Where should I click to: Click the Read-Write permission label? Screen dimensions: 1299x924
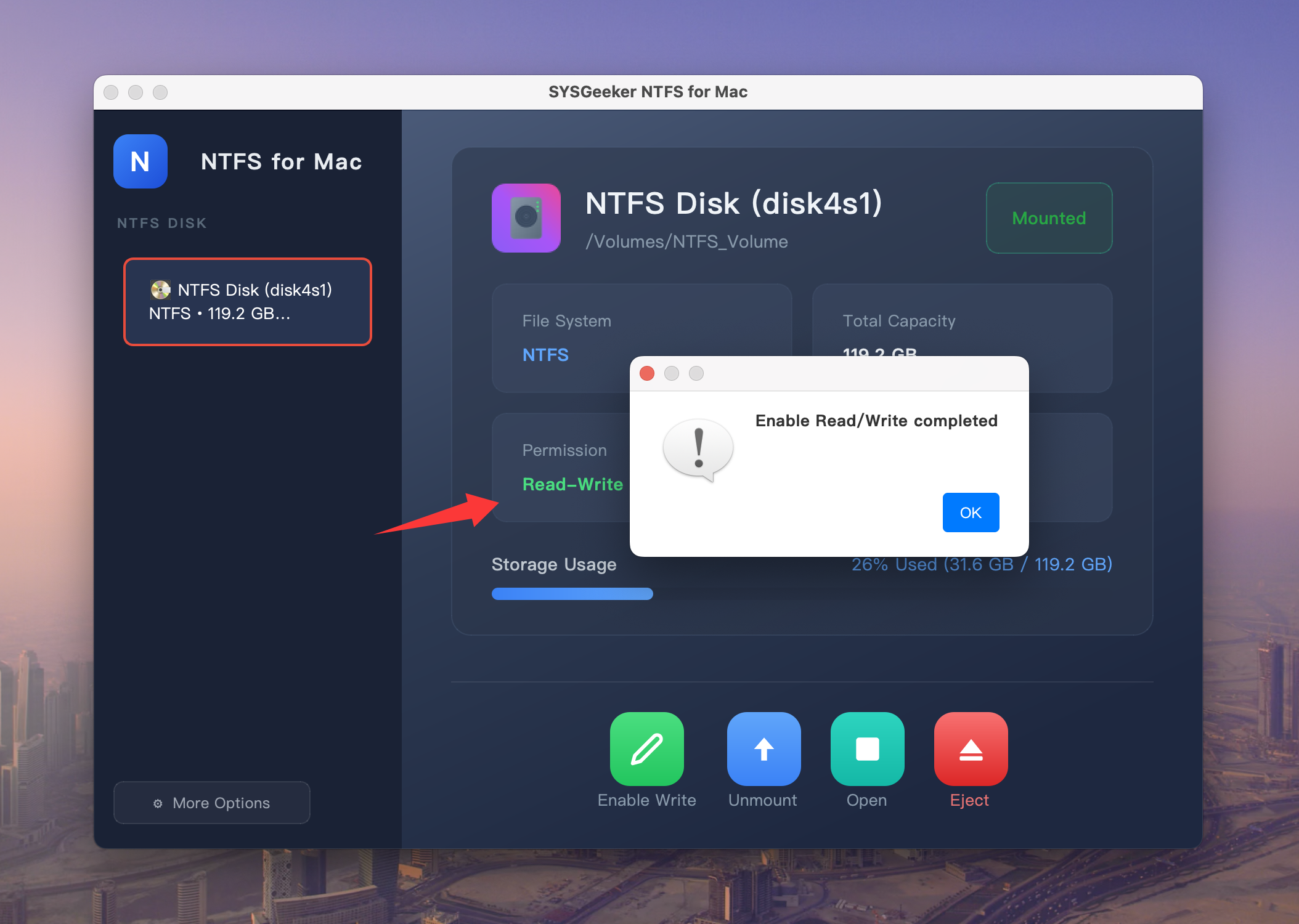click(572, 484)
